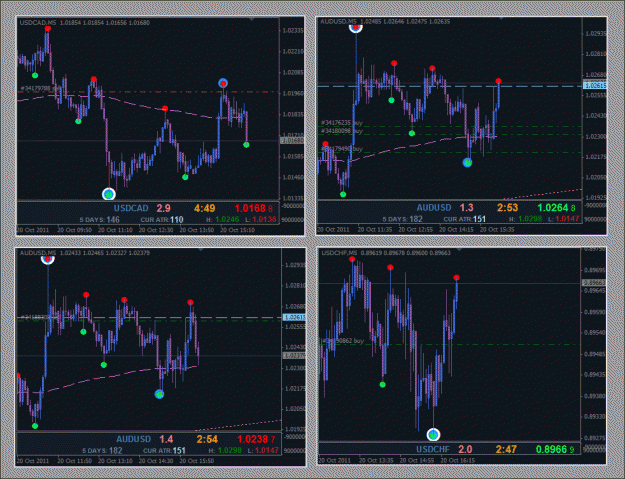This screenshot has height=479, width=625.
Task: Click the chart shift triangle atop USDCHF chart
Action: coord(459,249)
